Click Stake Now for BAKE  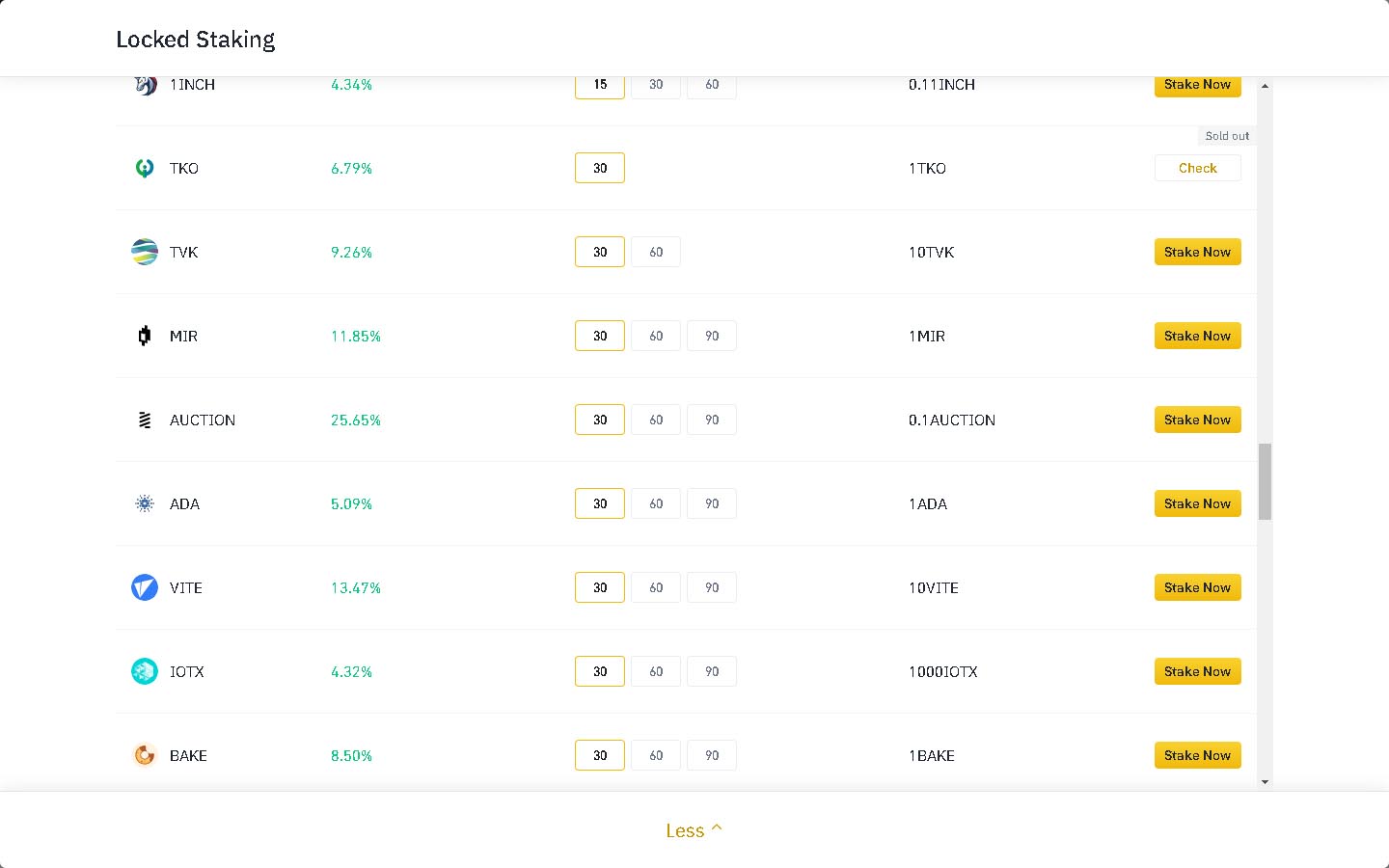pyautogui.click(x=1197, y=755)
